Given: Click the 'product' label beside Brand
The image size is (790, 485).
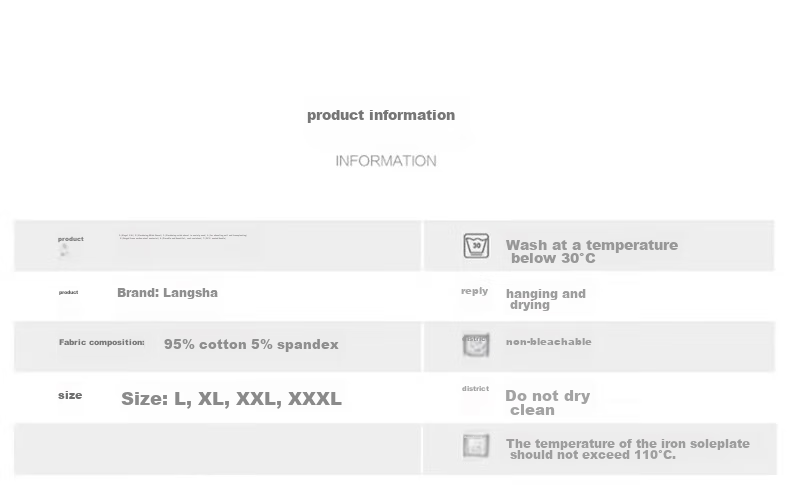Looking at the screenshot, I should 68,292.
